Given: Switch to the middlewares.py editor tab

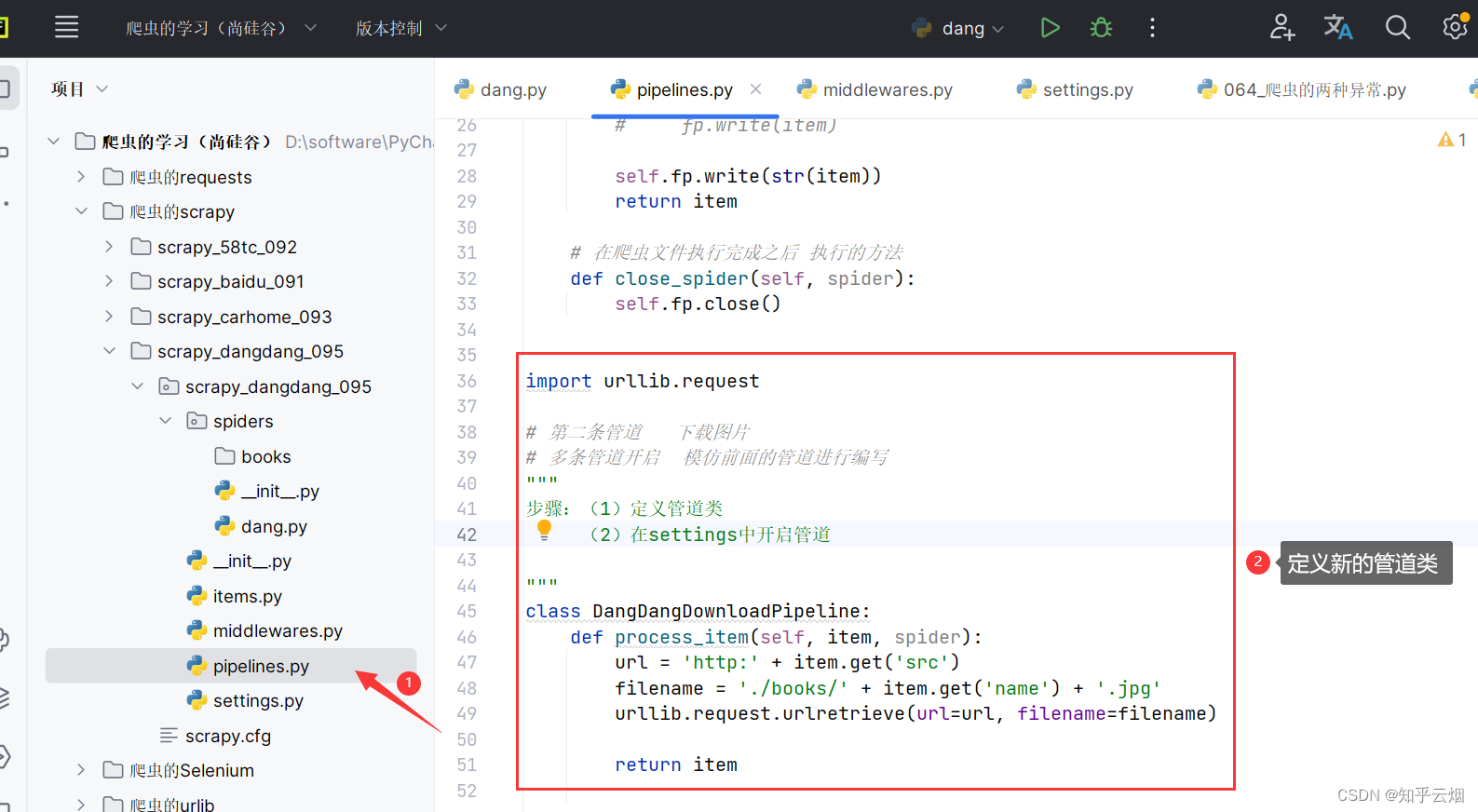Looking at the screenshot, I should pyautogui.click(x=875, y=89).
